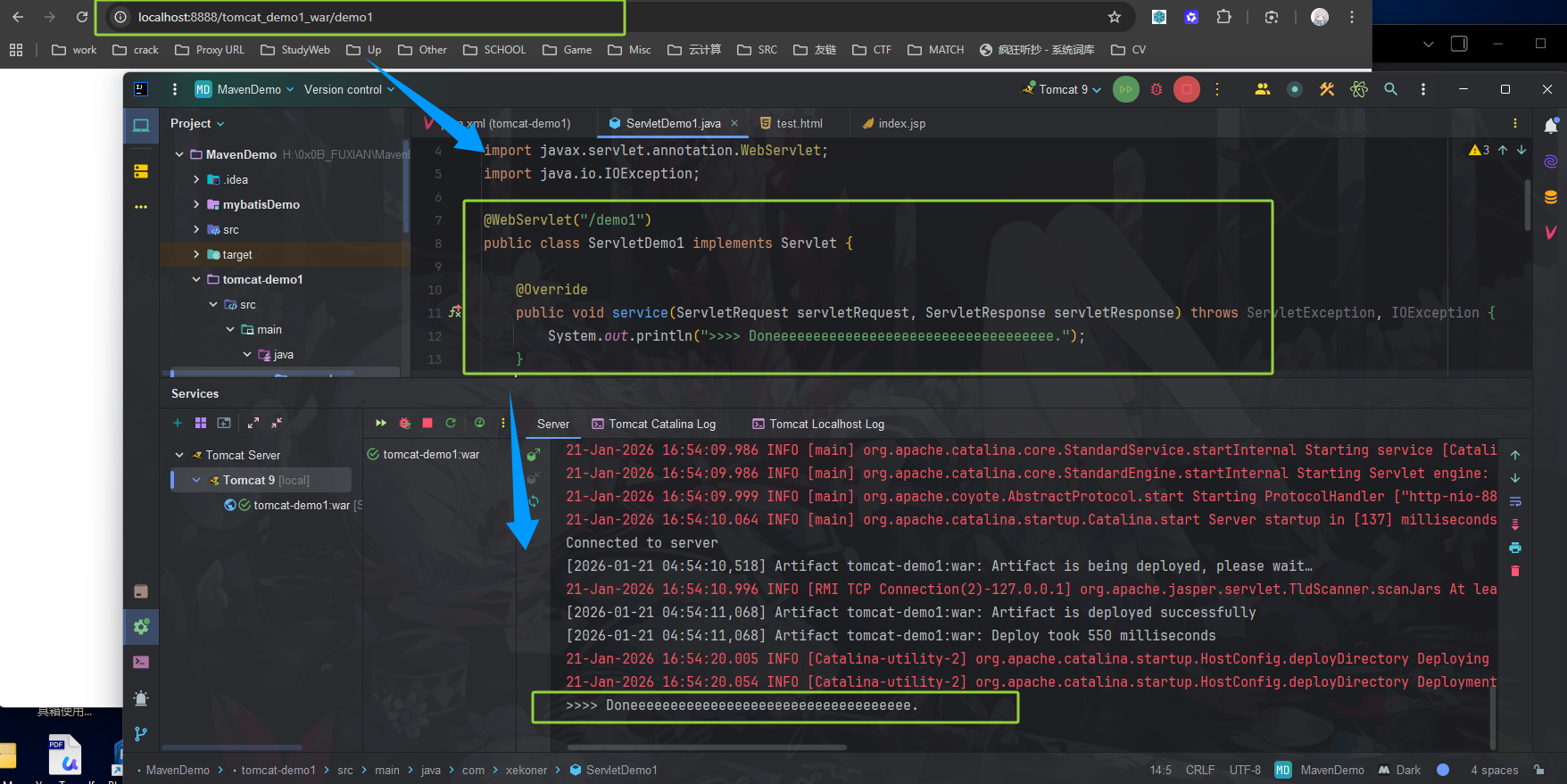Click the green atom icon in the toolbar

[1359, 89]
